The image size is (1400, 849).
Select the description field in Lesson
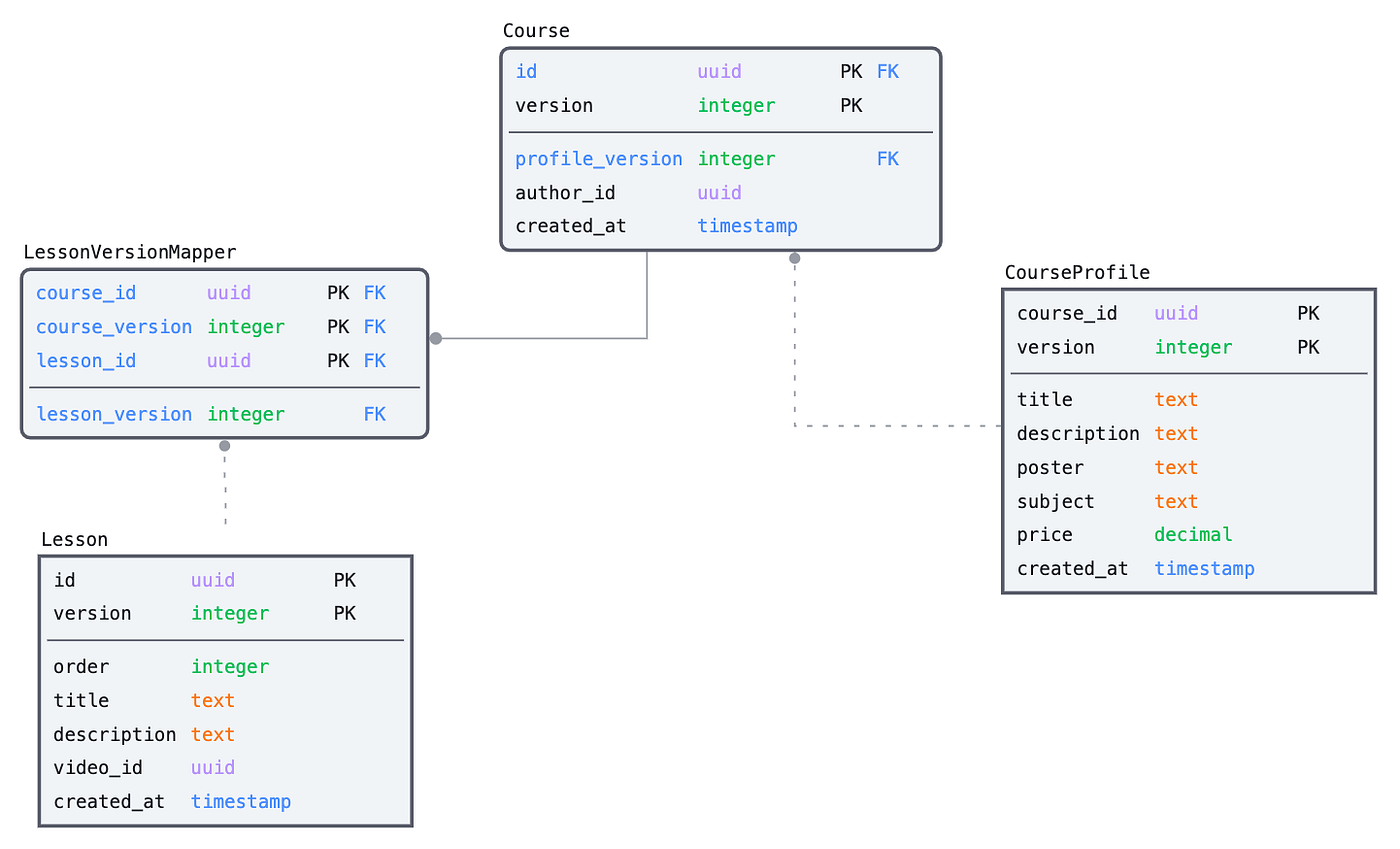115,733
